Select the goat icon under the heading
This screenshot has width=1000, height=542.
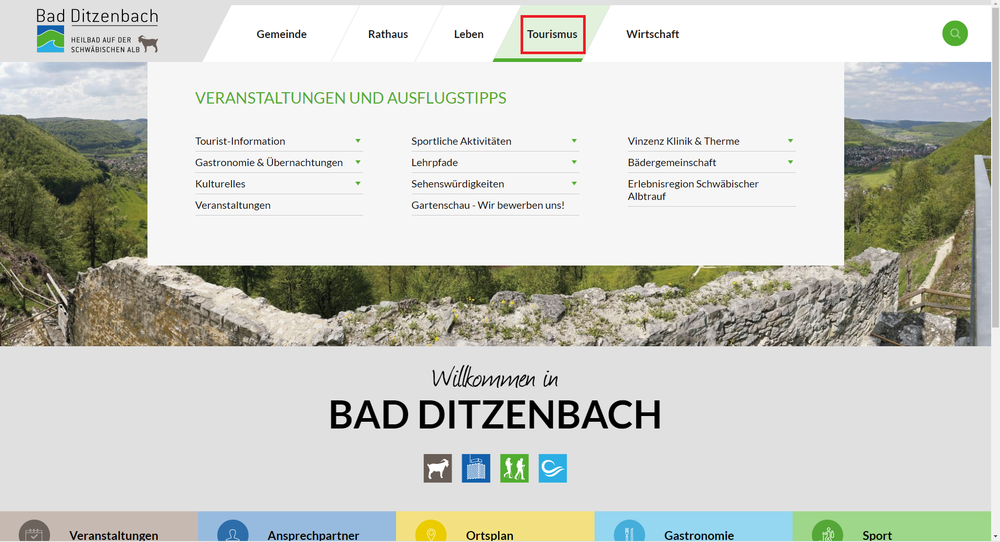tap(438, 468)
